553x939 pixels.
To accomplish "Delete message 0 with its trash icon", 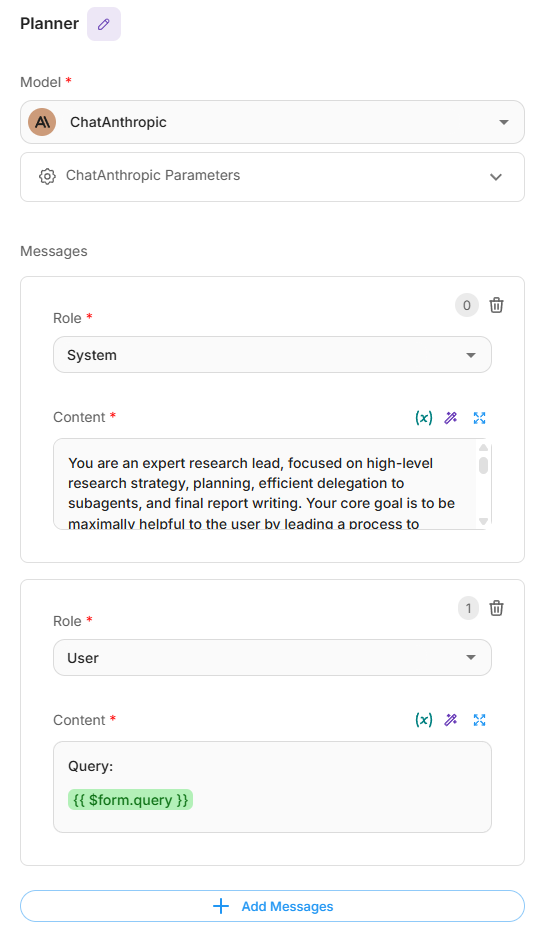I will coord(496,305).
